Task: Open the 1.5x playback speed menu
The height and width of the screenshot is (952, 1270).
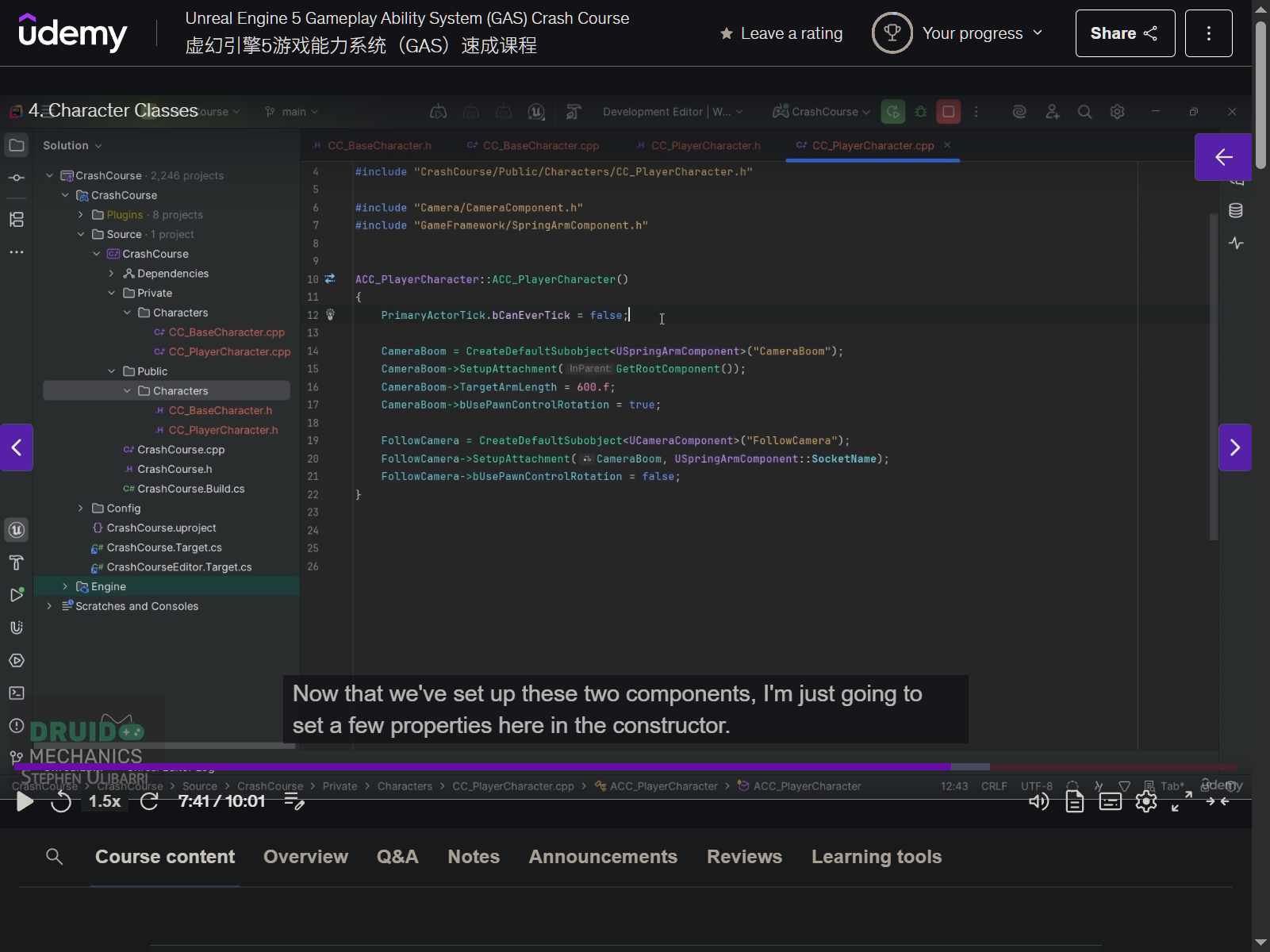Action: (105, 801)
